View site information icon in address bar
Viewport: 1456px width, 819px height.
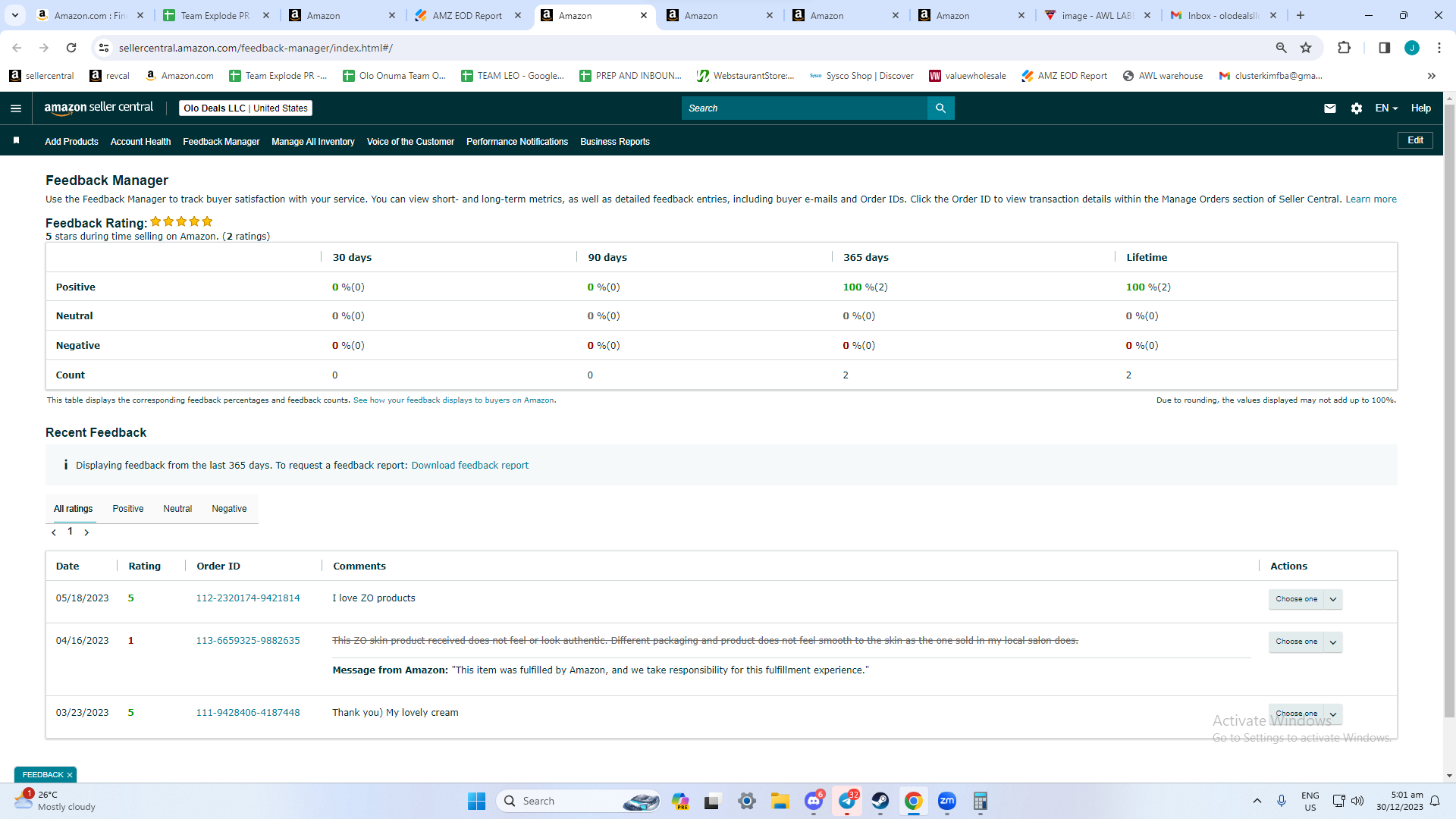tap(104, 48)
